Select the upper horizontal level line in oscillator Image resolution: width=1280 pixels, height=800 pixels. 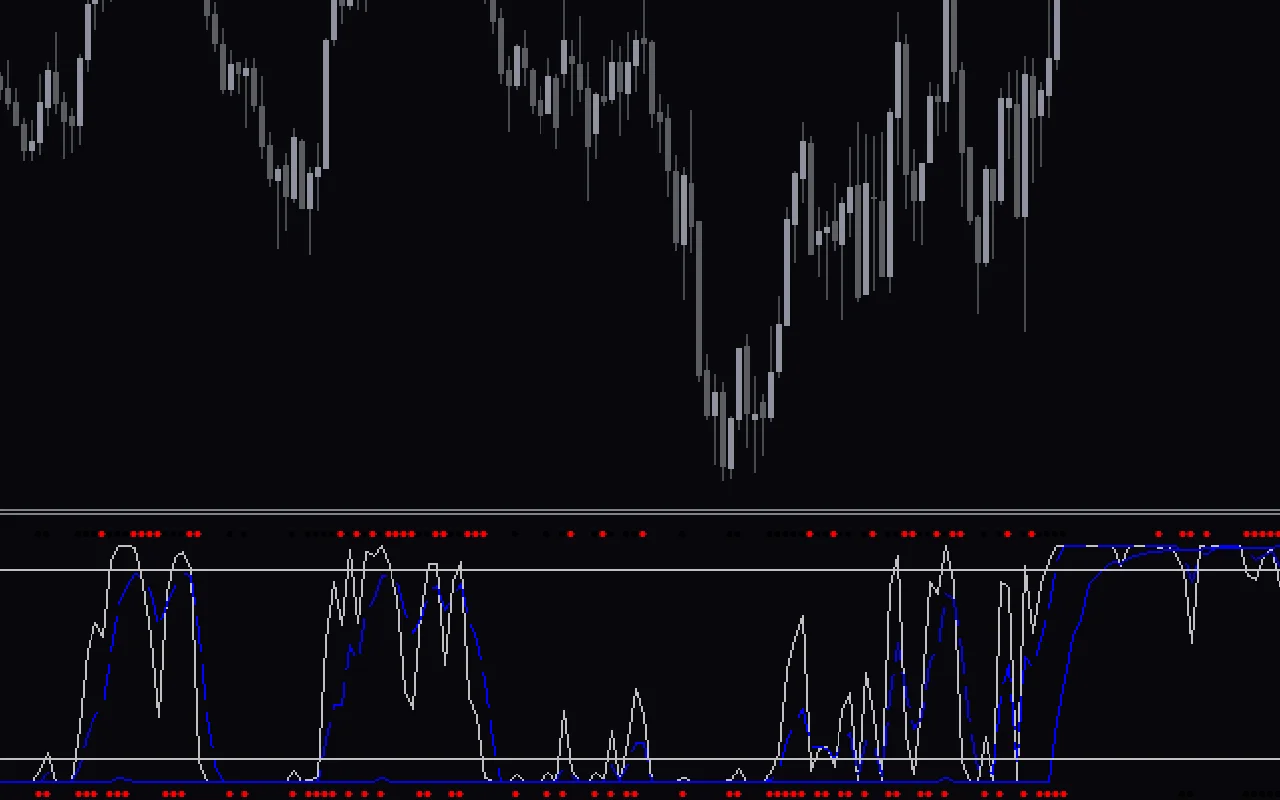640,570
